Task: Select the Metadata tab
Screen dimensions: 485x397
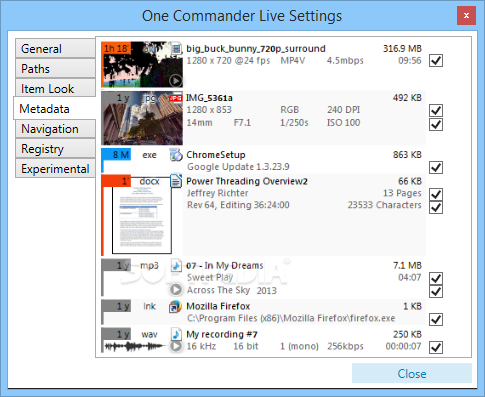Action: [x=55, y=109]
